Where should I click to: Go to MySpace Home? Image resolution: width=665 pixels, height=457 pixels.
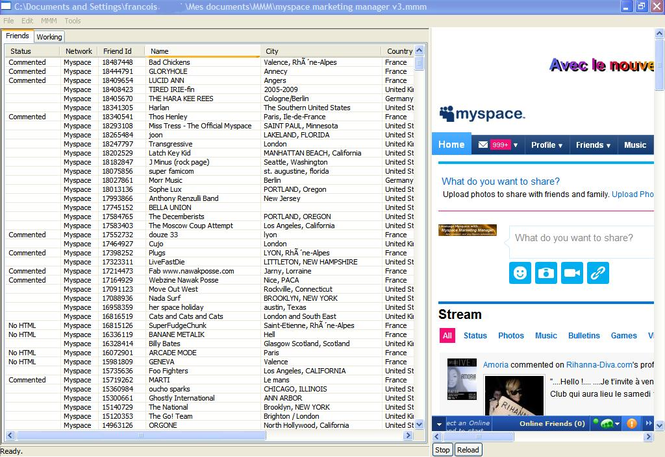point(451,145)
